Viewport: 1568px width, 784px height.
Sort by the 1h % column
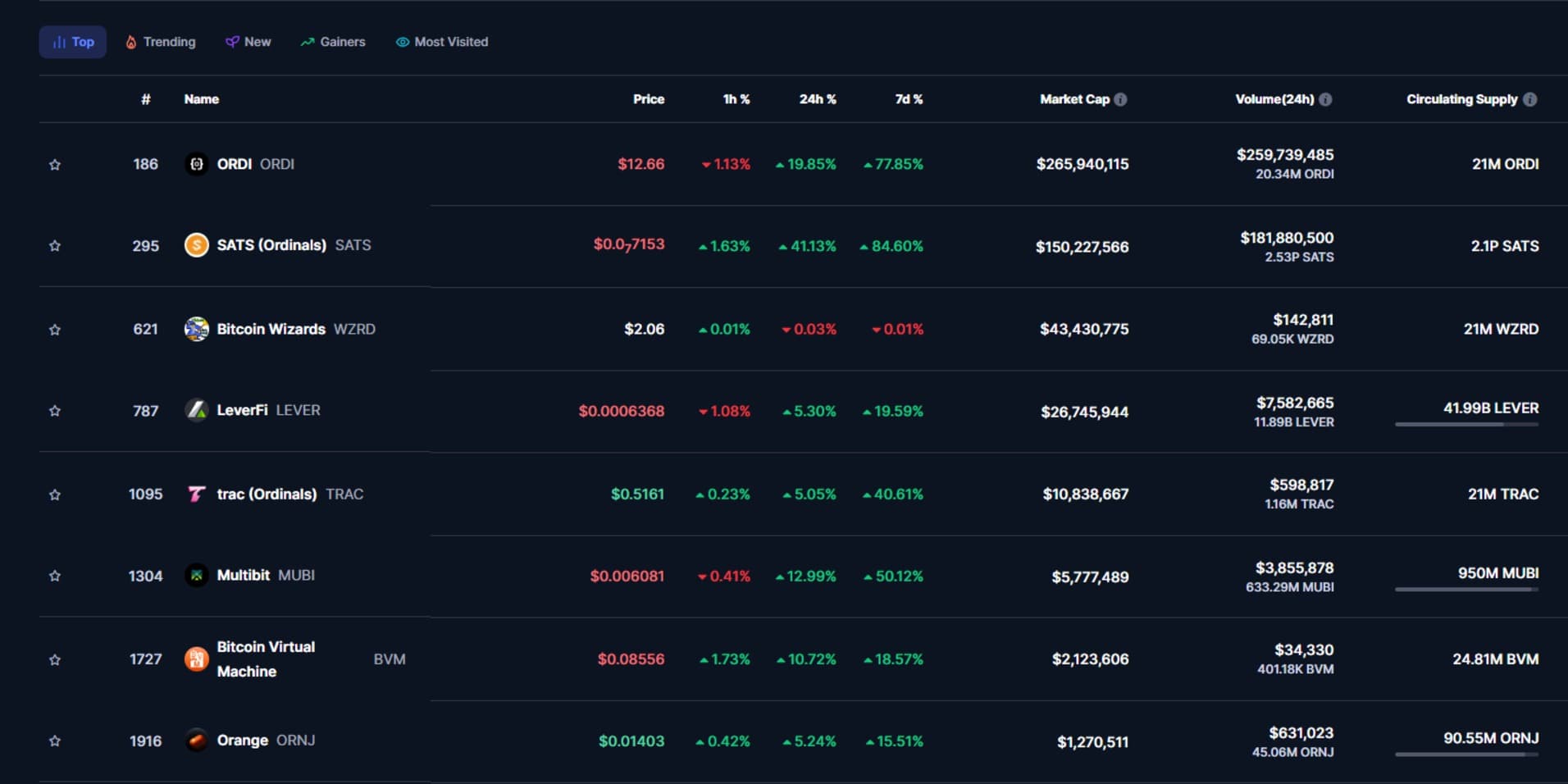tap(736, 99)
